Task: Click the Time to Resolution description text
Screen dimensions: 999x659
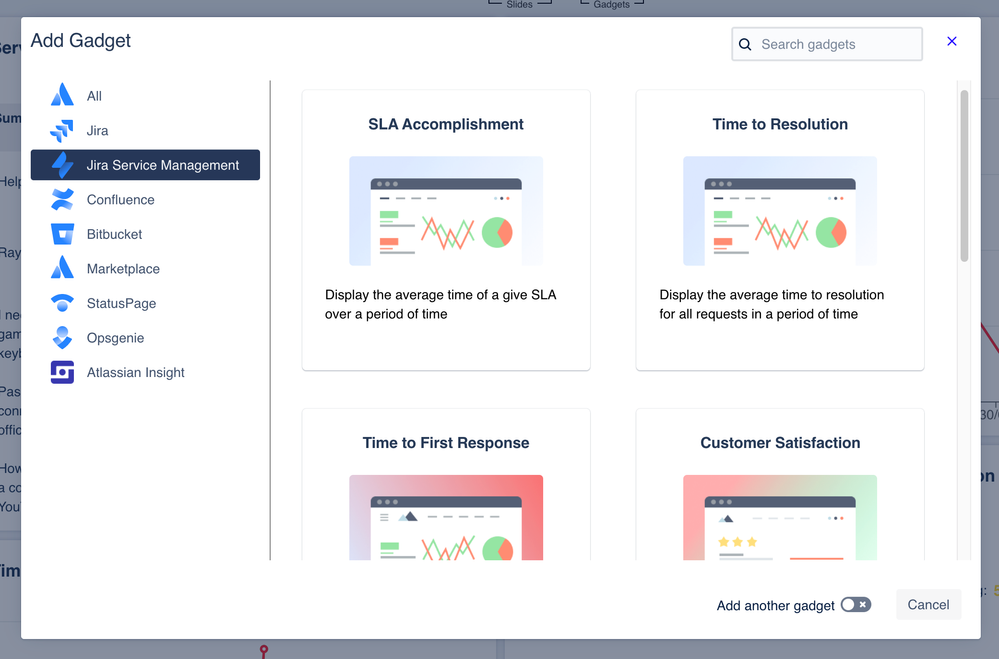Action: [772, 305]
